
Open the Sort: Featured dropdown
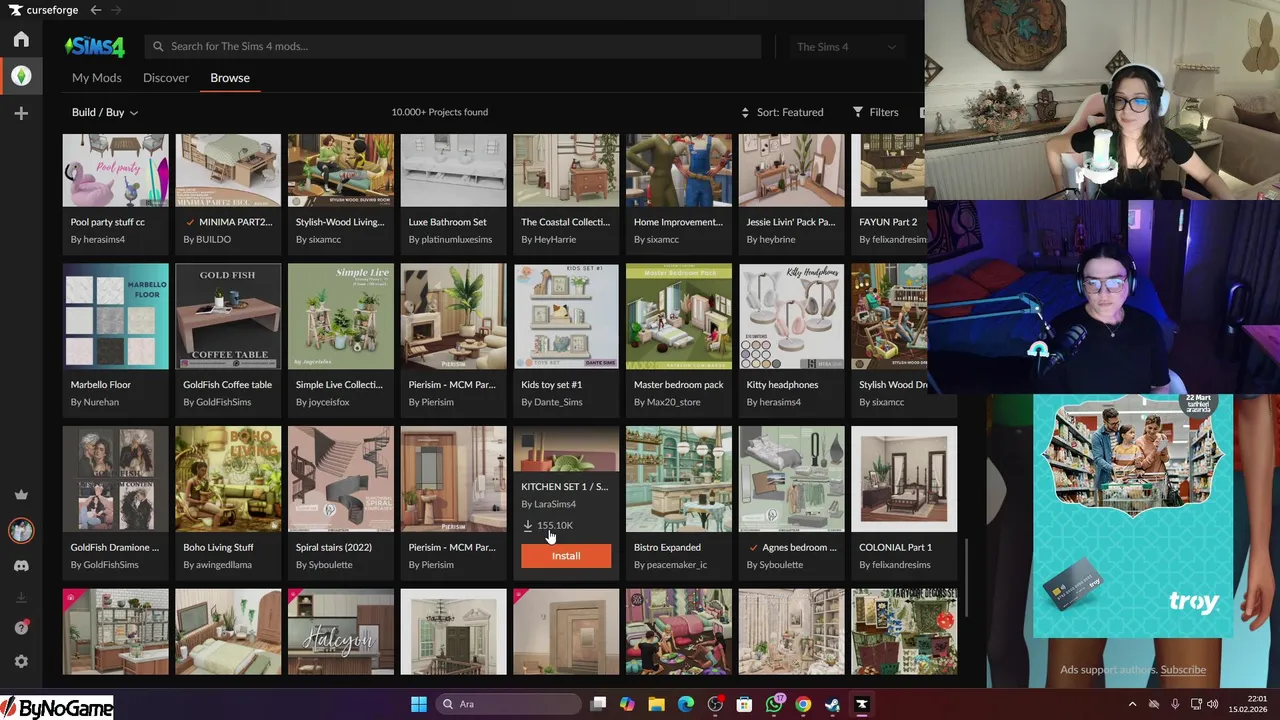point(782,112)
